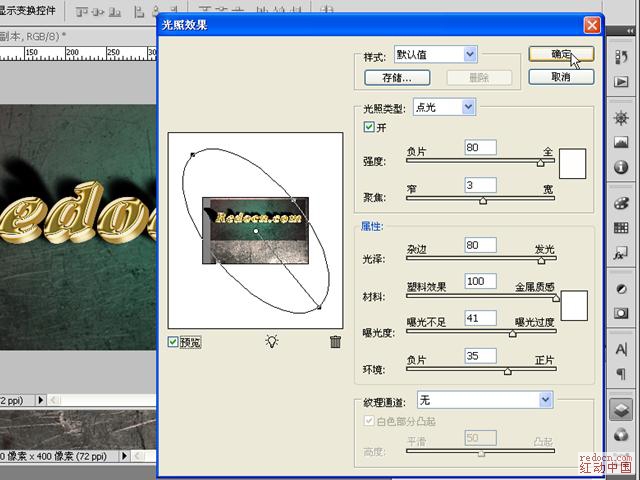Click the trash can icon below the preview
The width and height of the screenshot is (640, 480).
(x=335, y=342)
